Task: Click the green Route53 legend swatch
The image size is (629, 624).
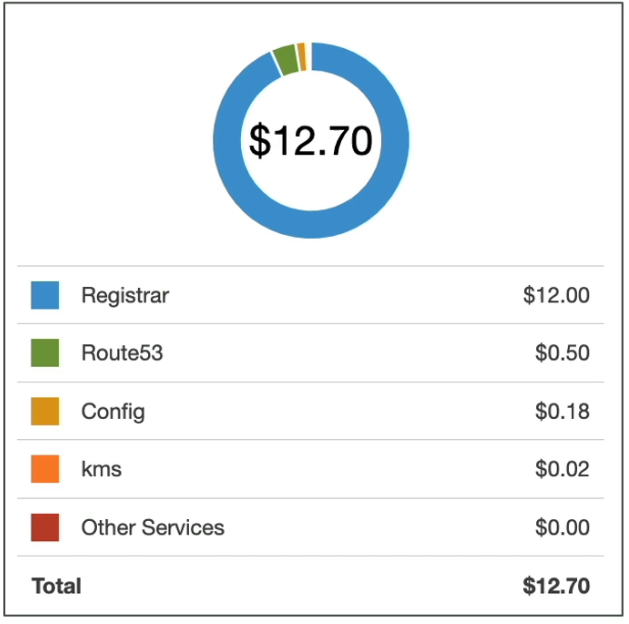Action: (x=45, y=353)
